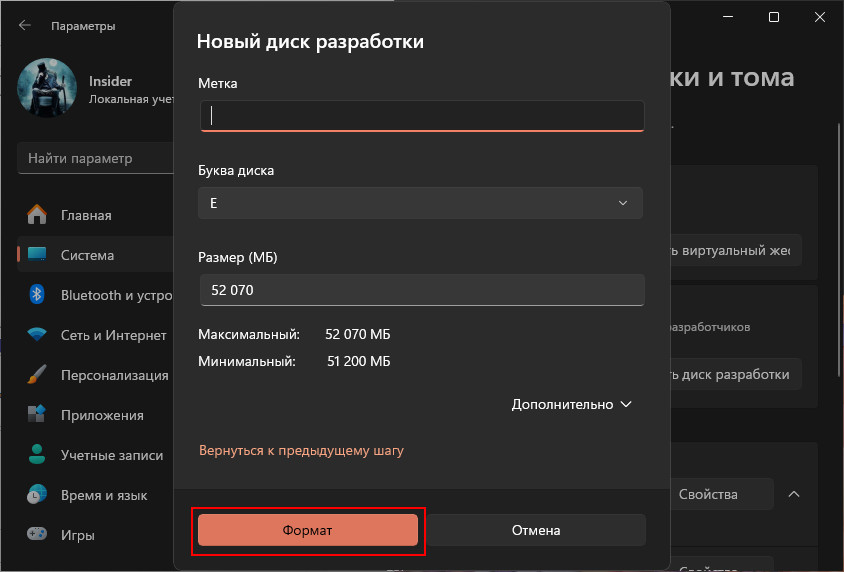Focus the Метка text field
This screenshot has width=844, height=572.
(x=422, y=115)
